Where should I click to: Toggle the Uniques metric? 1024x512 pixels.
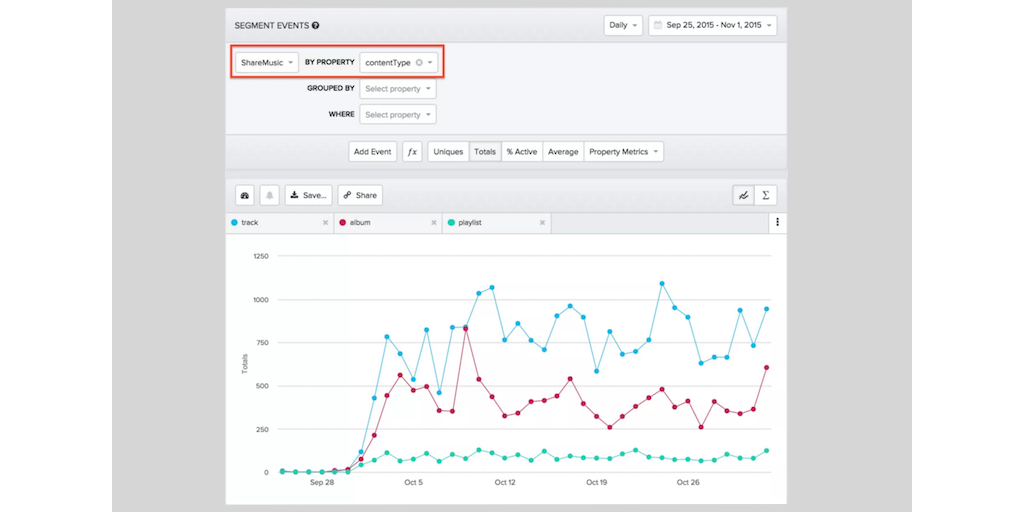pyautogui.click(x=449, y=152)
